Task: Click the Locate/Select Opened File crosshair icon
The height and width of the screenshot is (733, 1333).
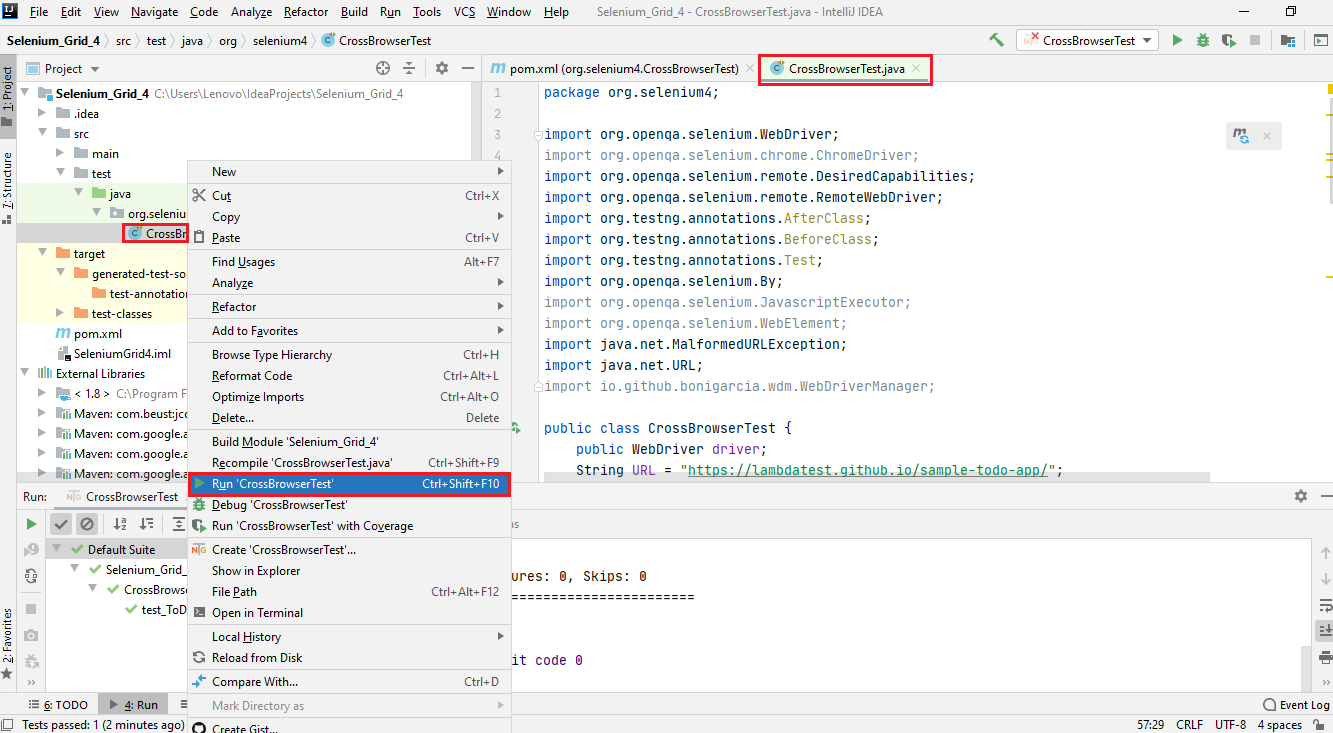Action: click(x=382, y=68)
